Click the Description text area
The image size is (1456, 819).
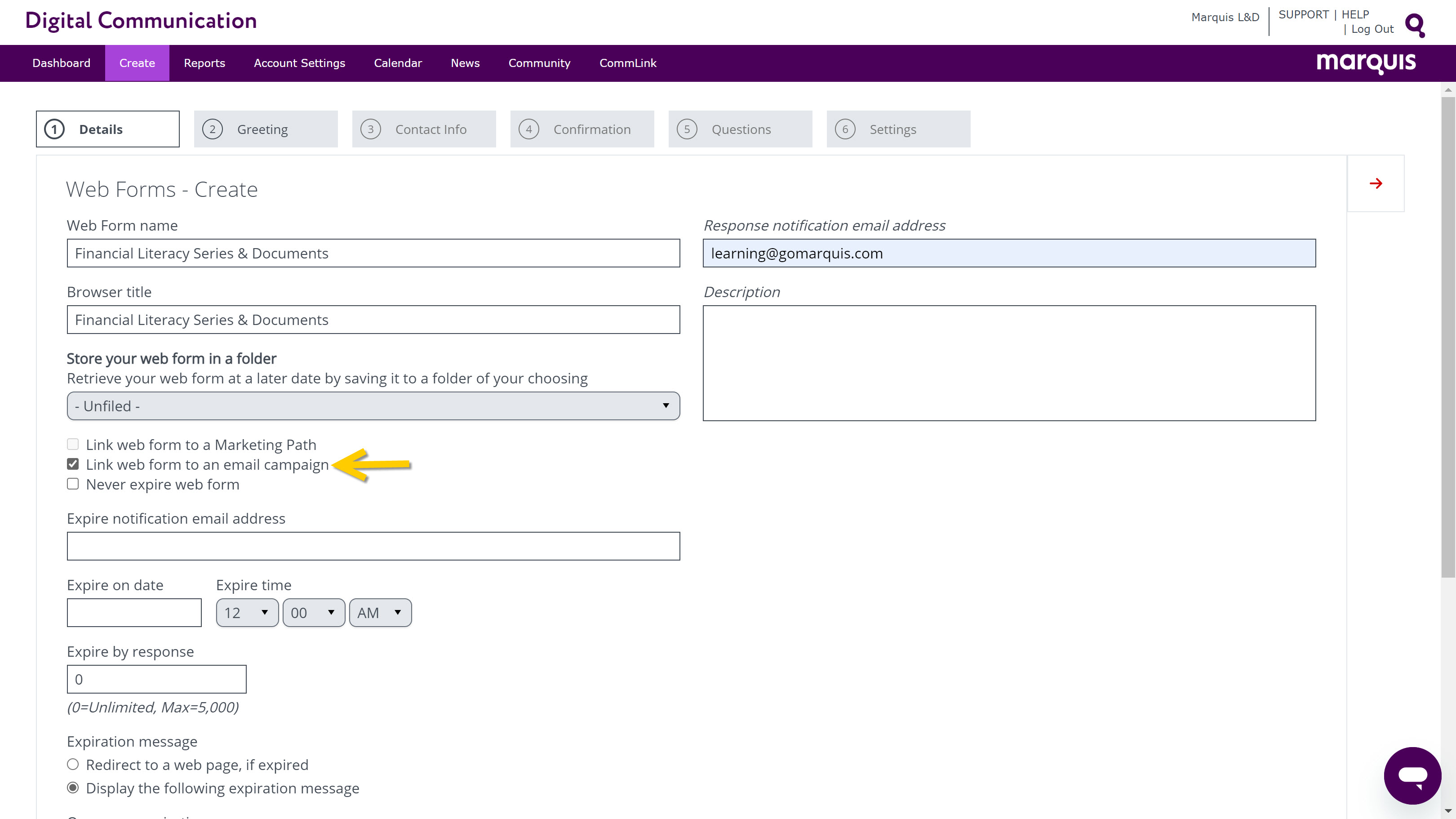pos(1009,363)
